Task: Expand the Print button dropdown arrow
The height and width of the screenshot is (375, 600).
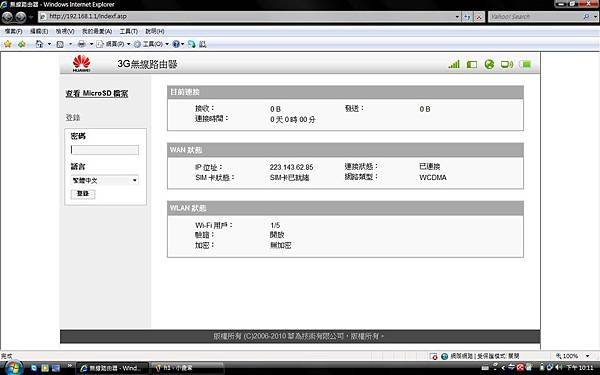Action: click(x=91, y=44)
